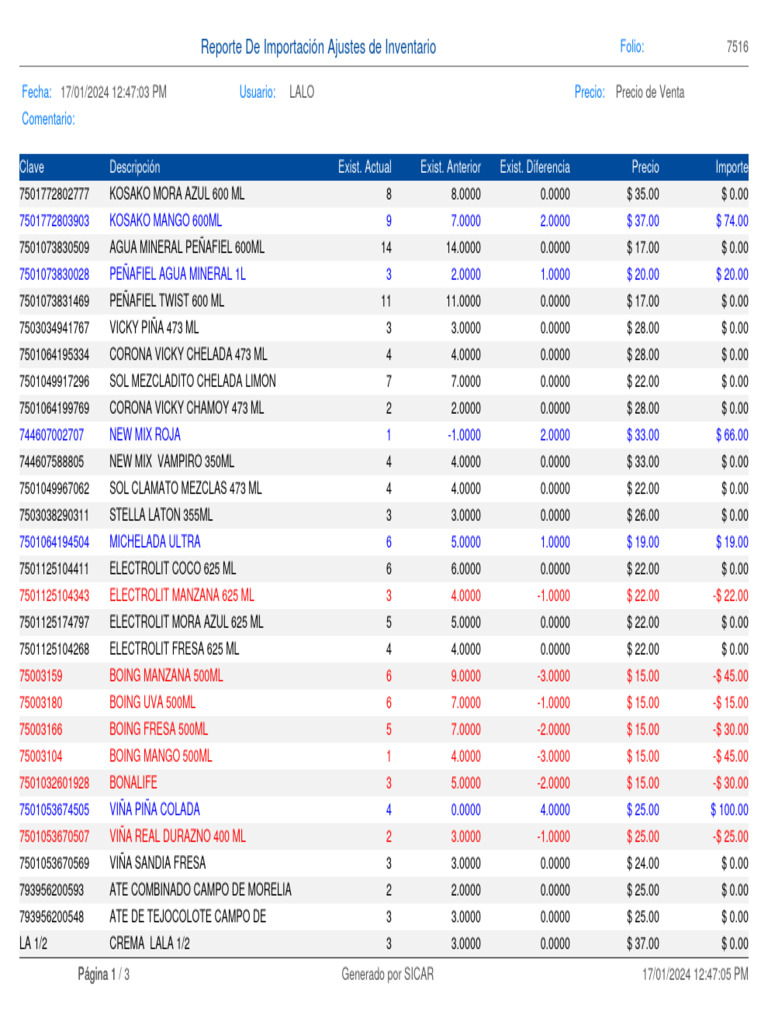Select 'VIÑA PIÑA COLADA' description

pyautogui.click(x=155, y=810)
